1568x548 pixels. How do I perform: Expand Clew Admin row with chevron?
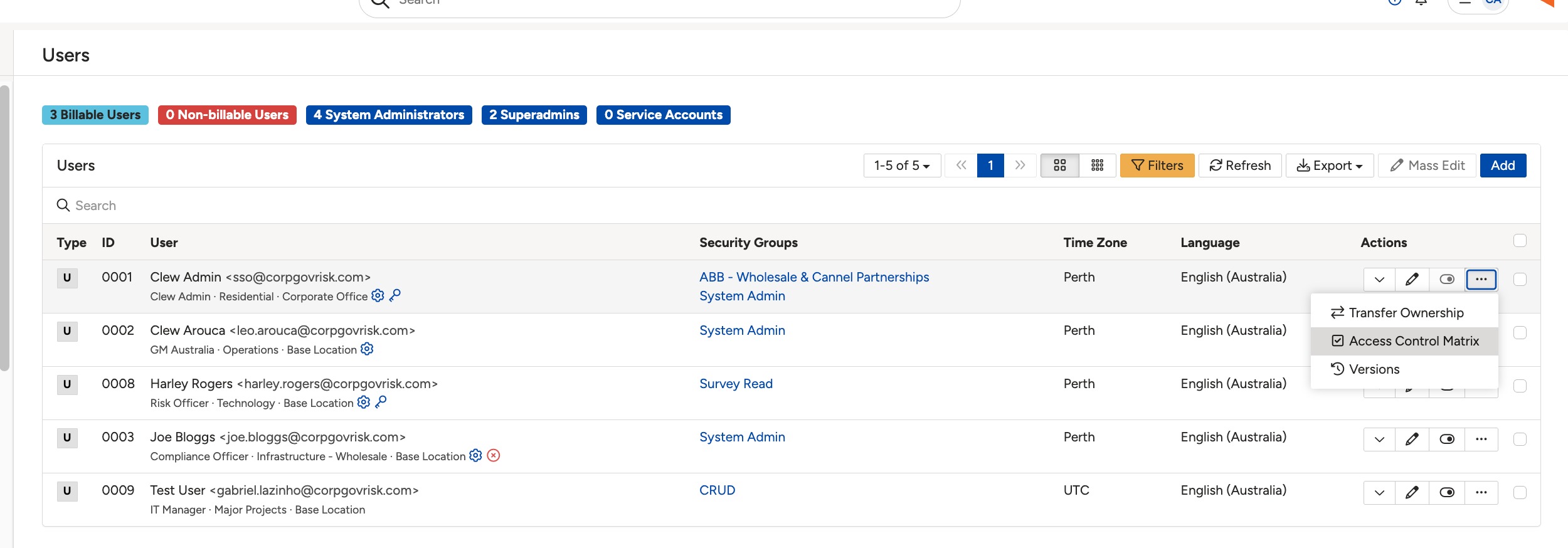(1379, 280)
